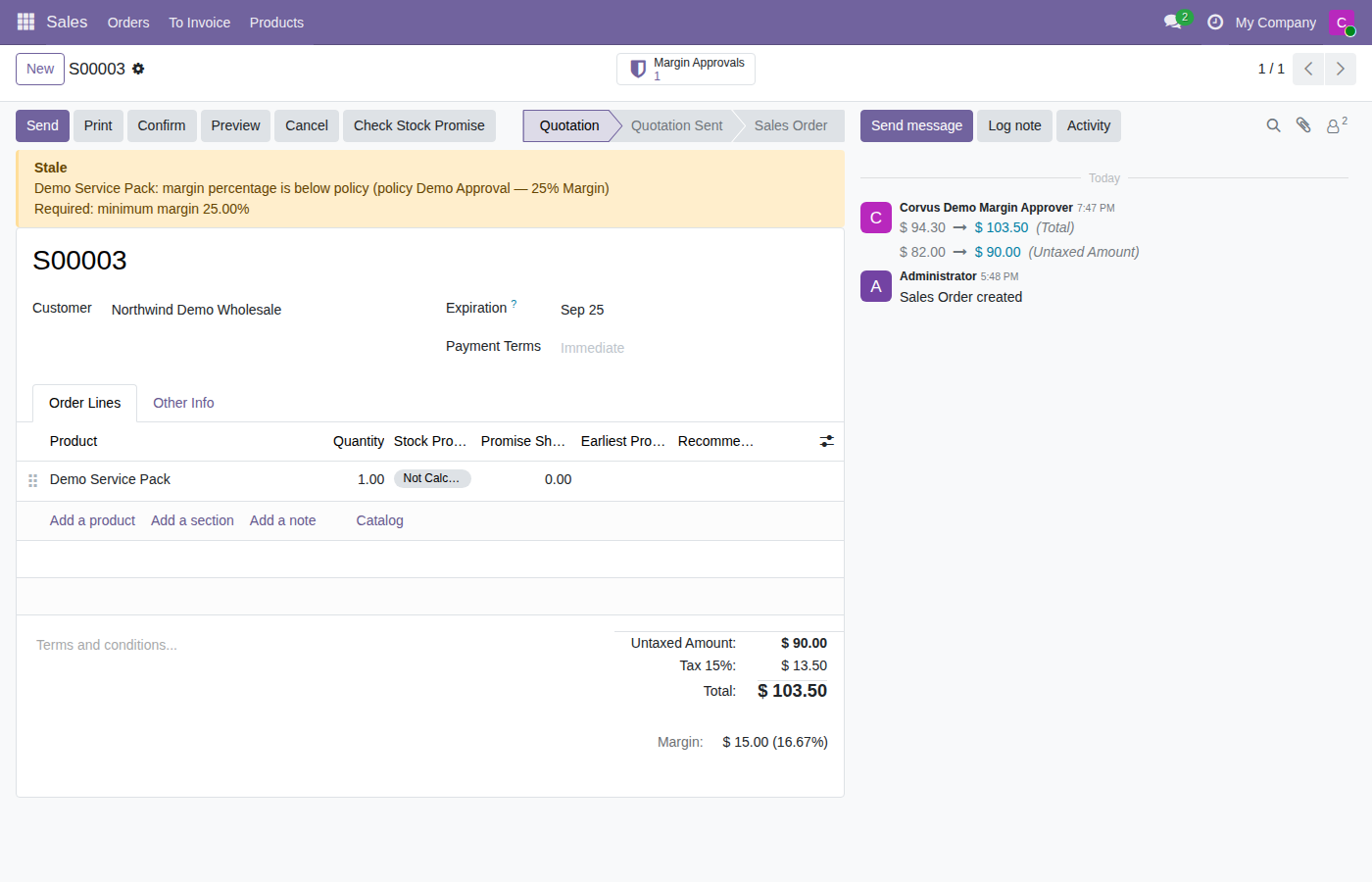This screenshot has height=882, width=1372.
Task: Click the Sales Order status stage
Action: [791, 125]
